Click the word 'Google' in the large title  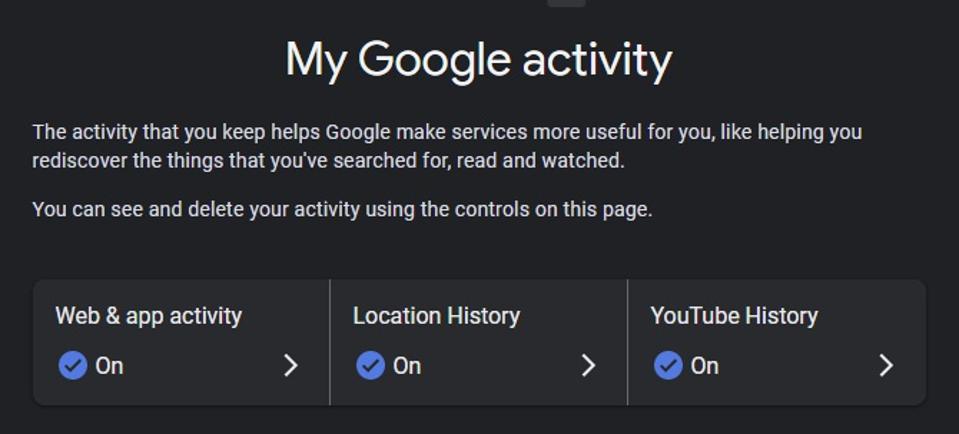click(434, 59)
